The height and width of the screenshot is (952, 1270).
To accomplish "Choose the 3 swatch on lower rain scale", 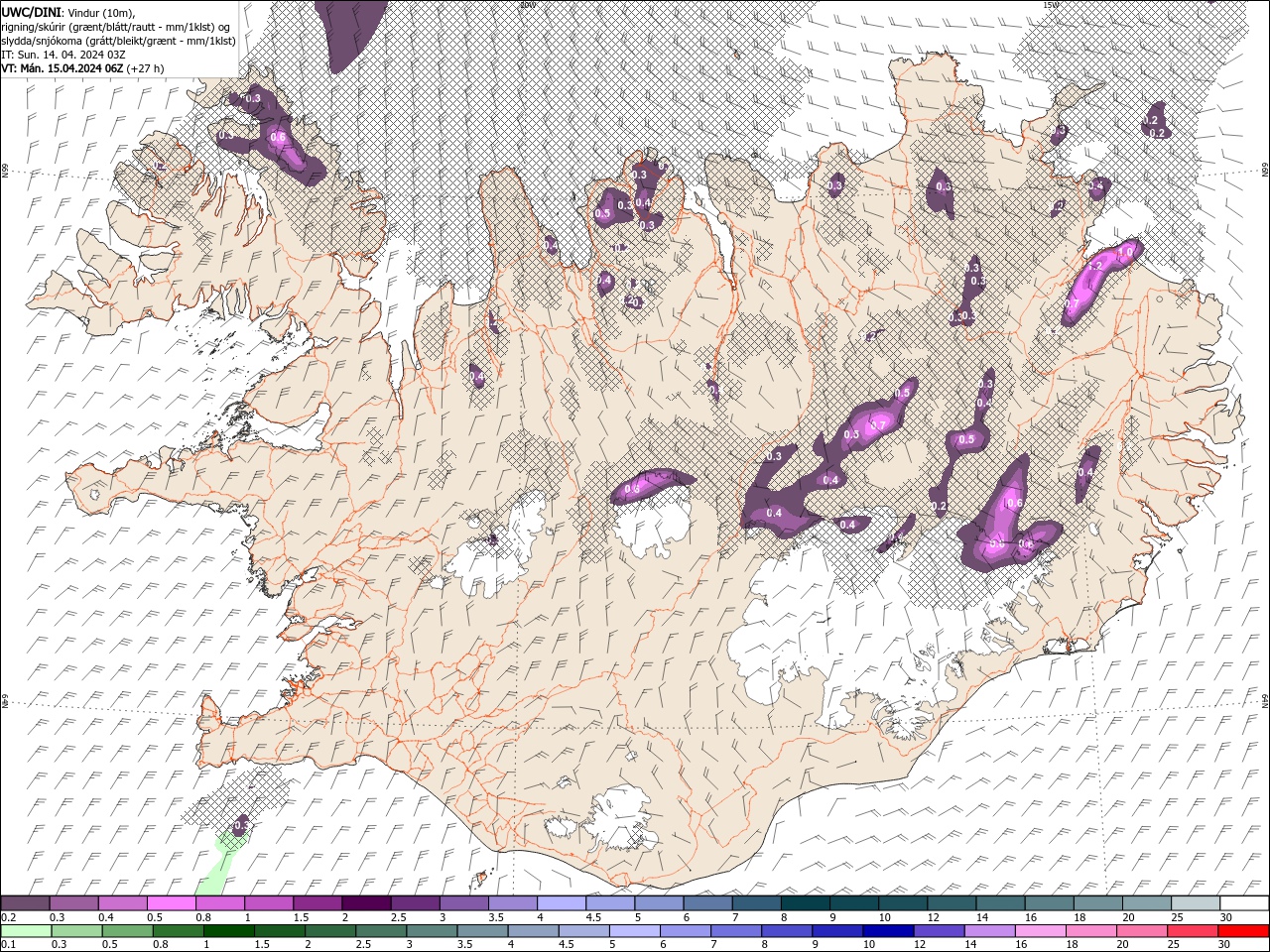I will pos(432,931).
